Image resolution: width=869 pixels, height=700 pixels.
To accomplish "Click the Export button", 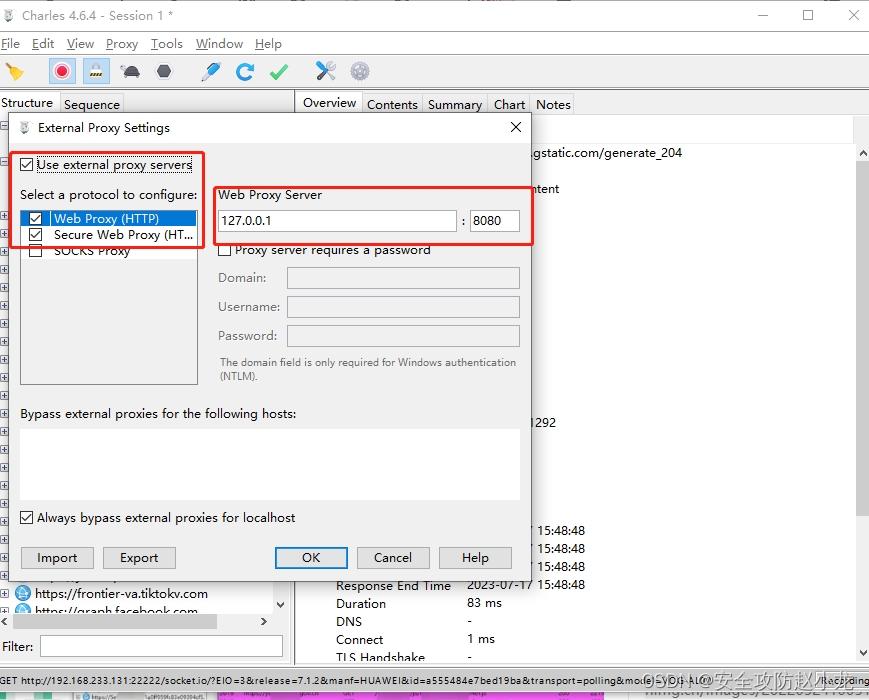I will [x=139, y=558].
